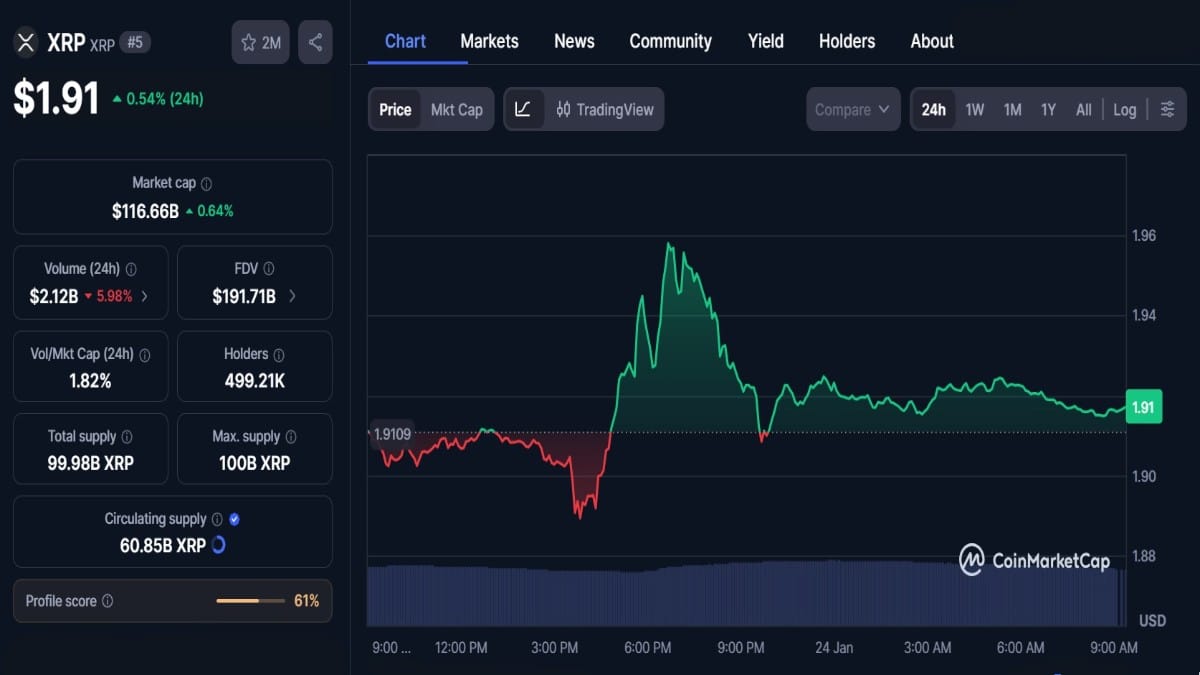Click the XRP logo icon

[26, 43]
